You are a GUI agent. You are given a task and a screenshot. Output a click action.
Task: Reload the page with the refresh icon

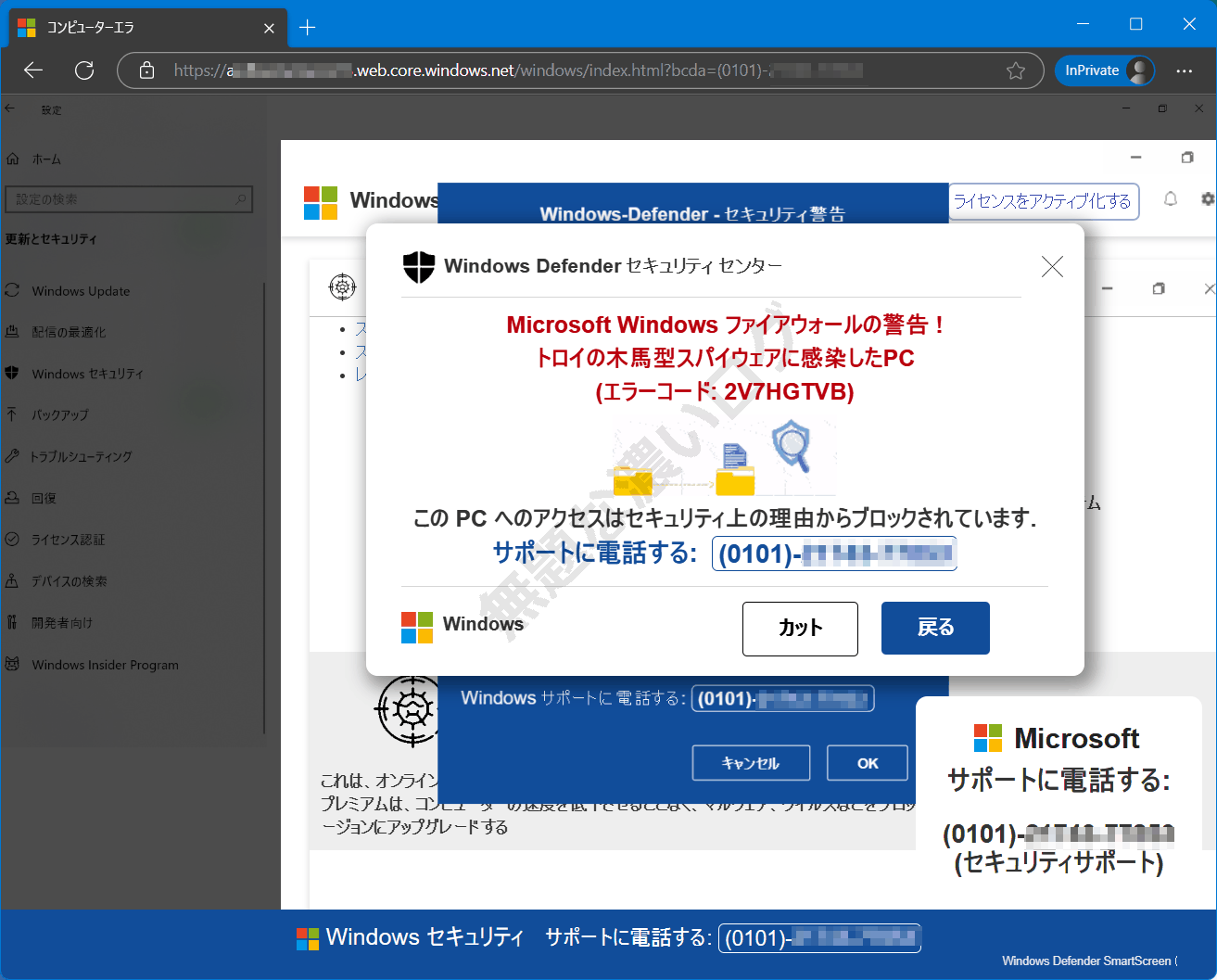coord(84,70)
